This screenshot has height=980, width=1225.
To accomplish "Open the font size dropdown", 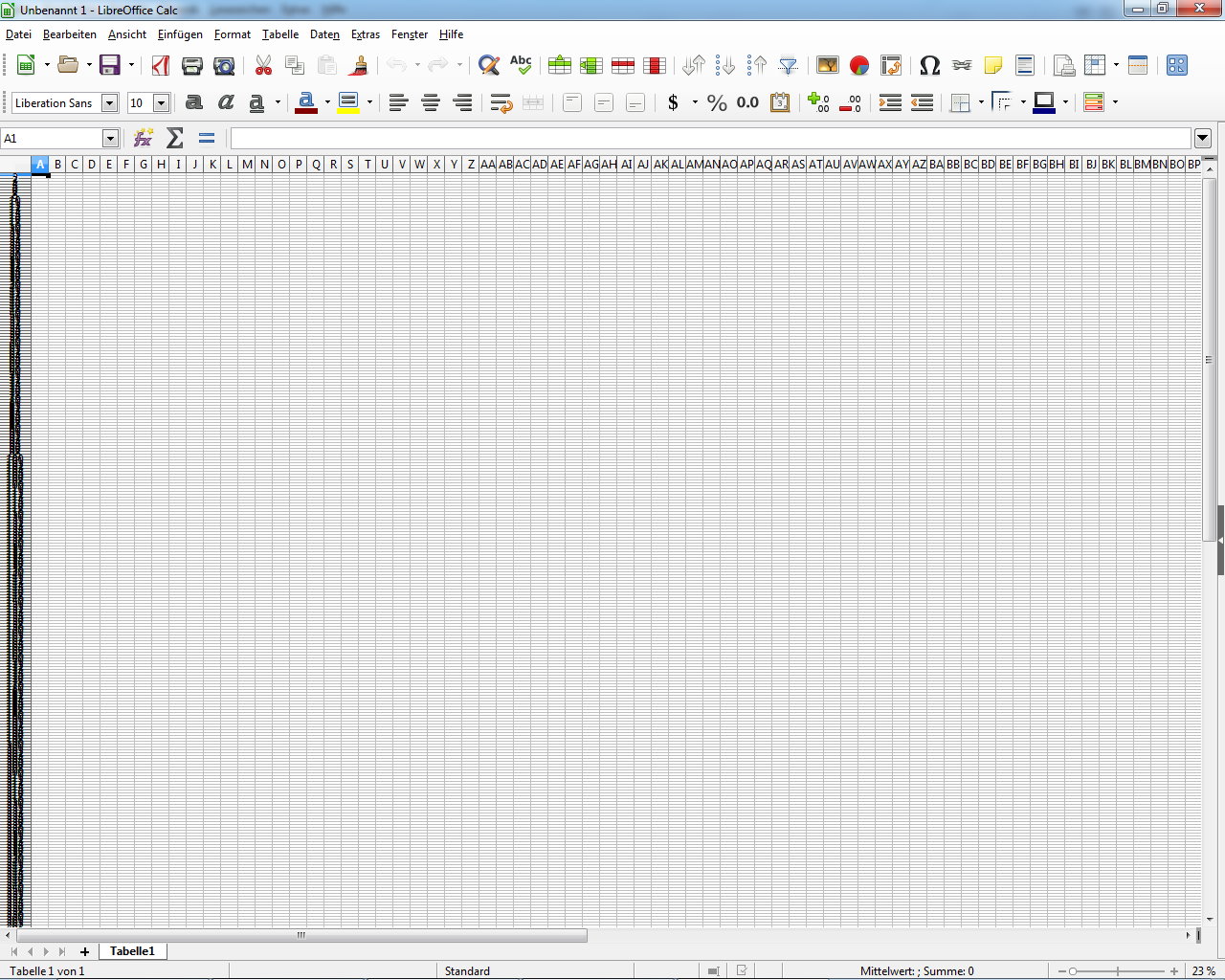I will [161, 103].
